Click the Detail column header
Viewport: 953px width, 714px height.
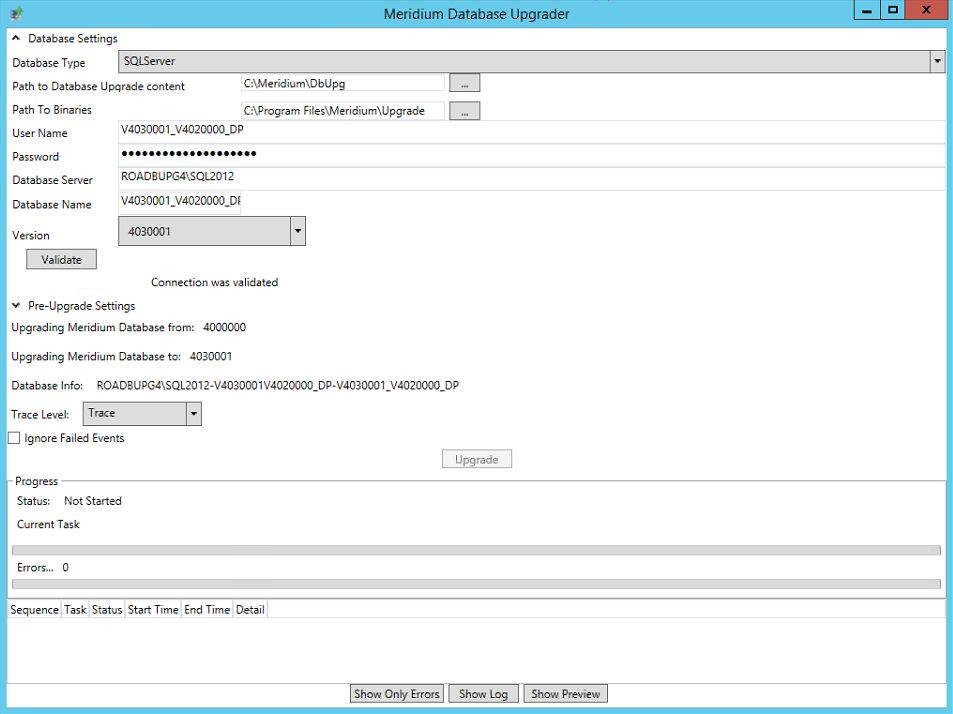point(250,609)
